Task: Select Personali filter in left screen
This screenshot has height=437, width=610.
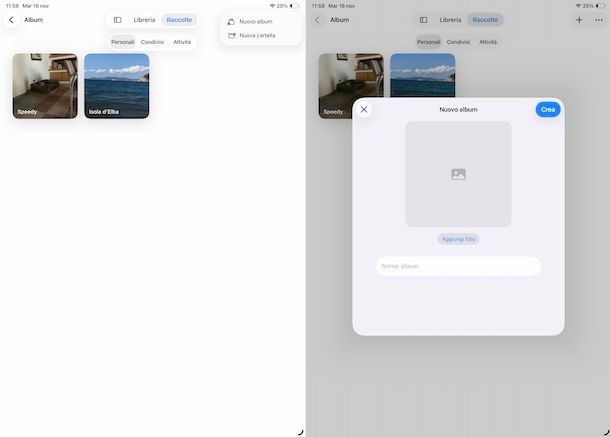Action: [123, 42]
